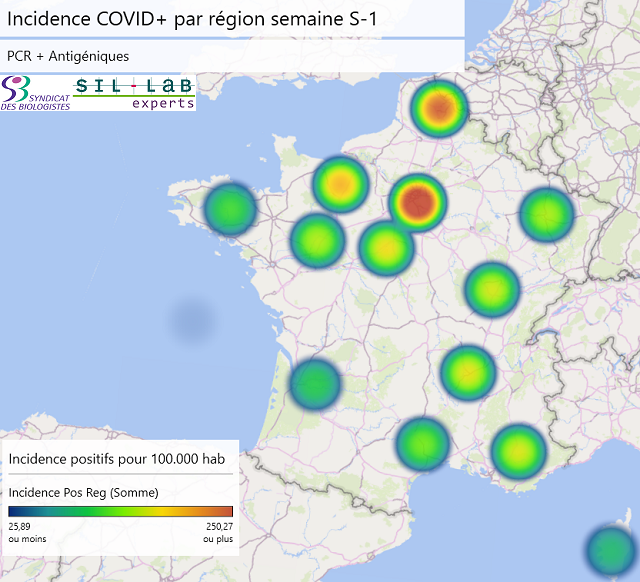The width and height of the screenshot is (640, 582).
Task: Click legend heading 'Incidence positifs pour 100.000 hab'
Action: (x=117, y=459)
